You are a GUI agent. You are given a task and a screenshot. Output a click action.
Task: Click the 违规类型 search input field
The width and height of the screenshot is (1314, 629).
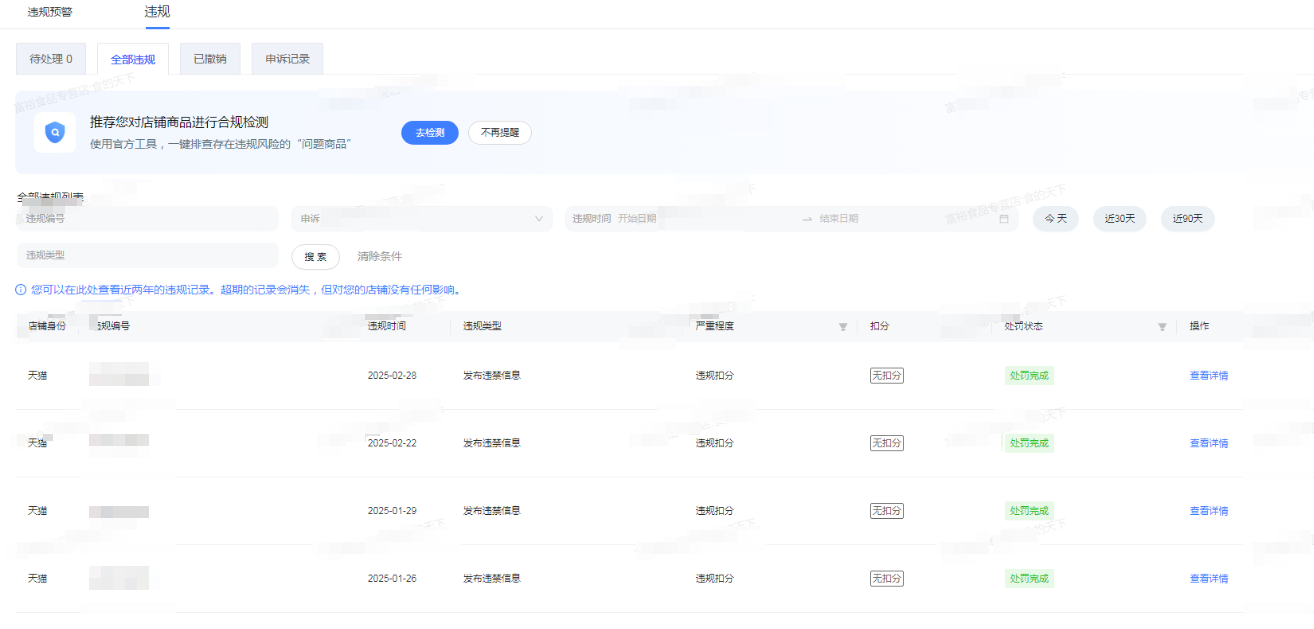tap(147, 256)
